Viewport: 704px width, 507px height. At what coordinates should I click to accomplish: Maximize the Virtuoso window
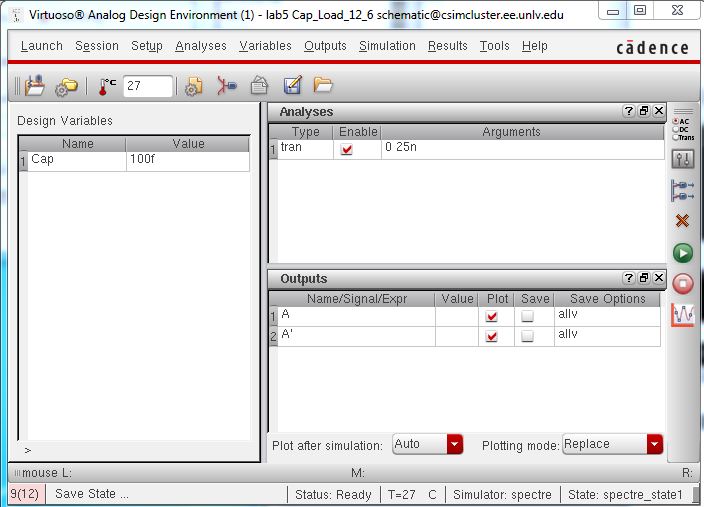click(640, 10)
